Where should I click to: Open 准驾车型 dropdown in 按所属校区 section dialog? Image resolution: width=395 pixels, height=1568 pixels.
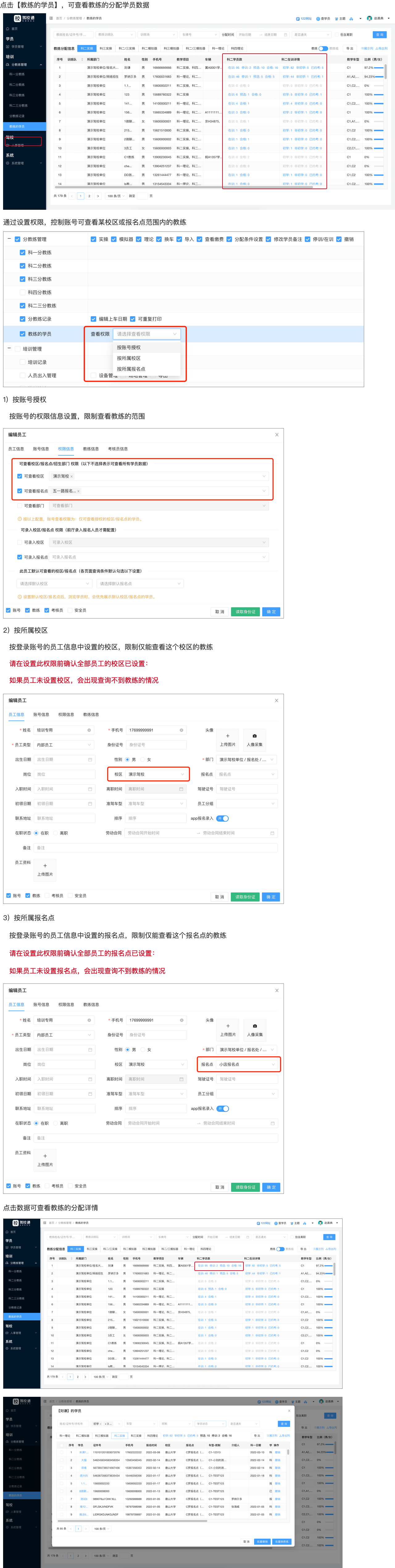155,804
